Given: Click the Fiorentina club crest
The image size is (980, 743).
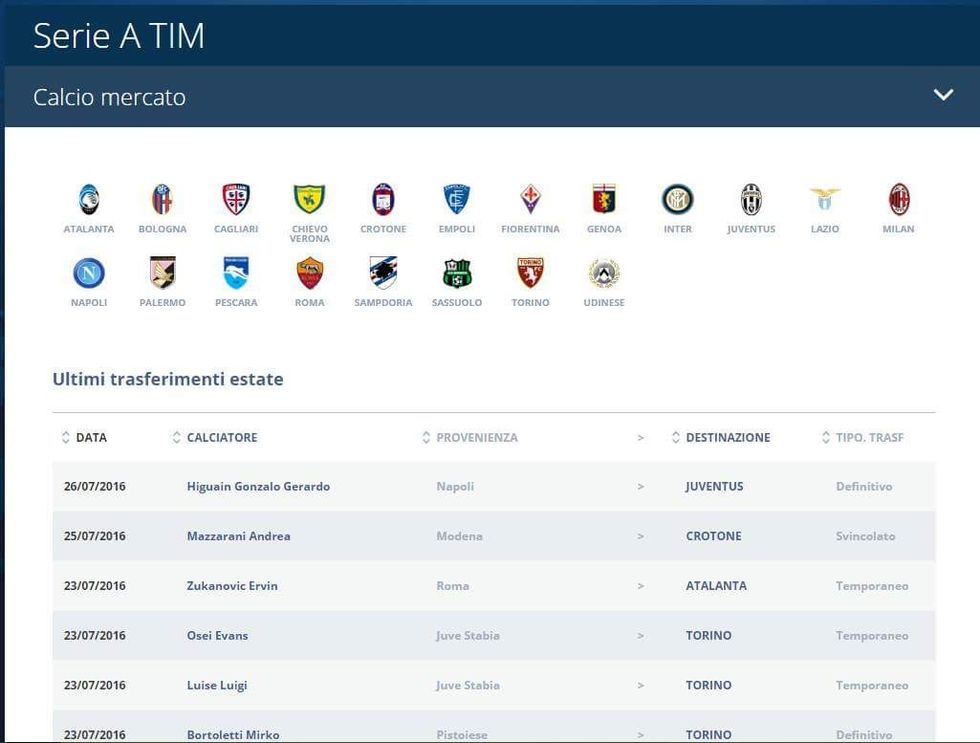Looking at the screenshot, I should pyautogui.click(x=531, y=197).
